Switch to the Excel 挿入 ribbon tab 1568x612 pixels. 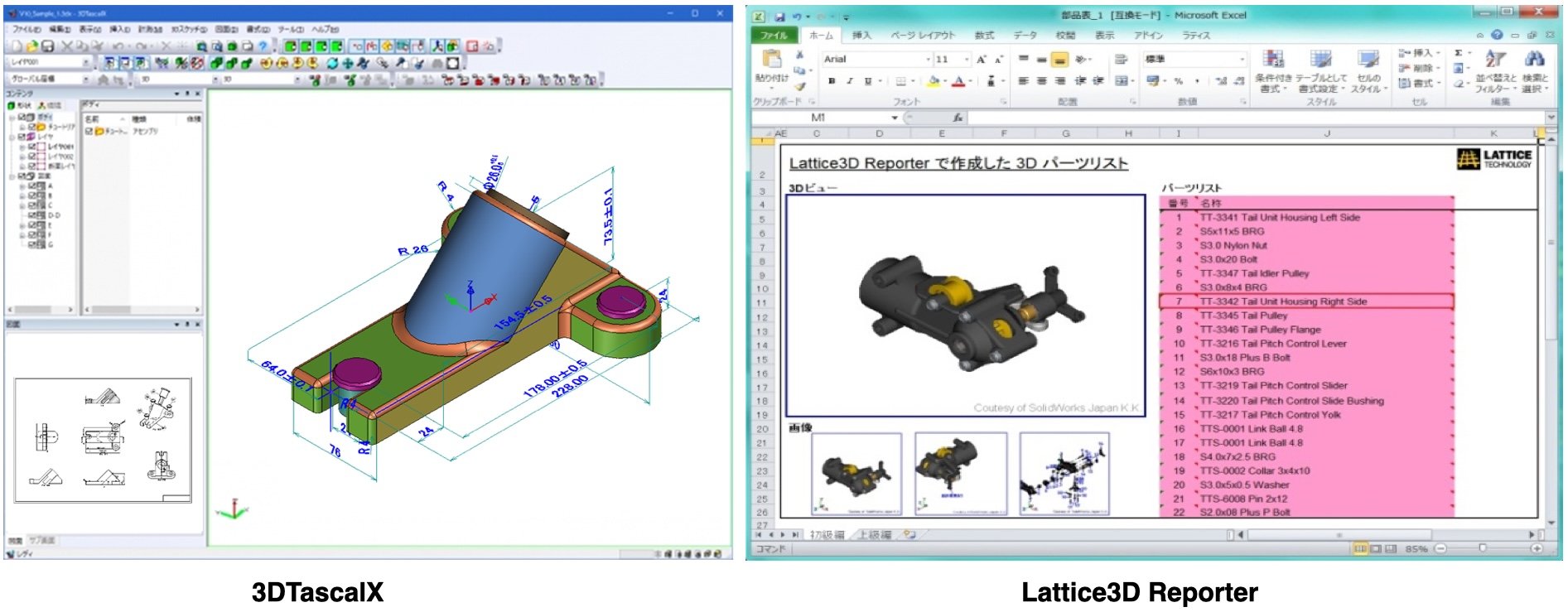tap(861, 36)
